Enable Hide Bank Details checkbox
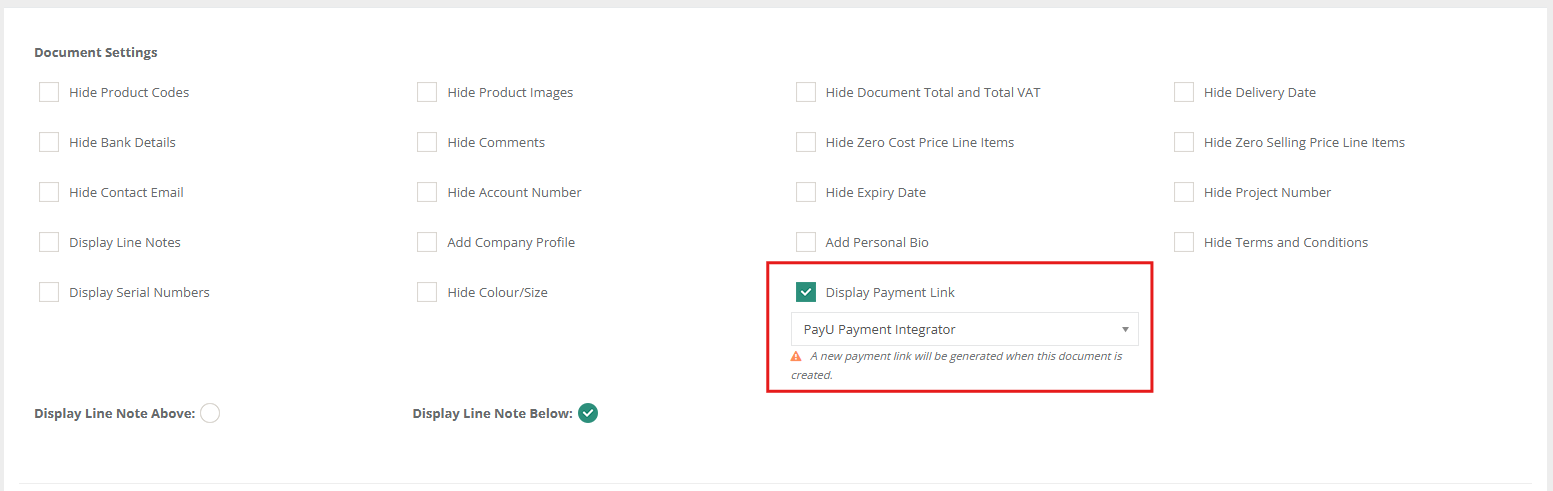 click(49, 142)
